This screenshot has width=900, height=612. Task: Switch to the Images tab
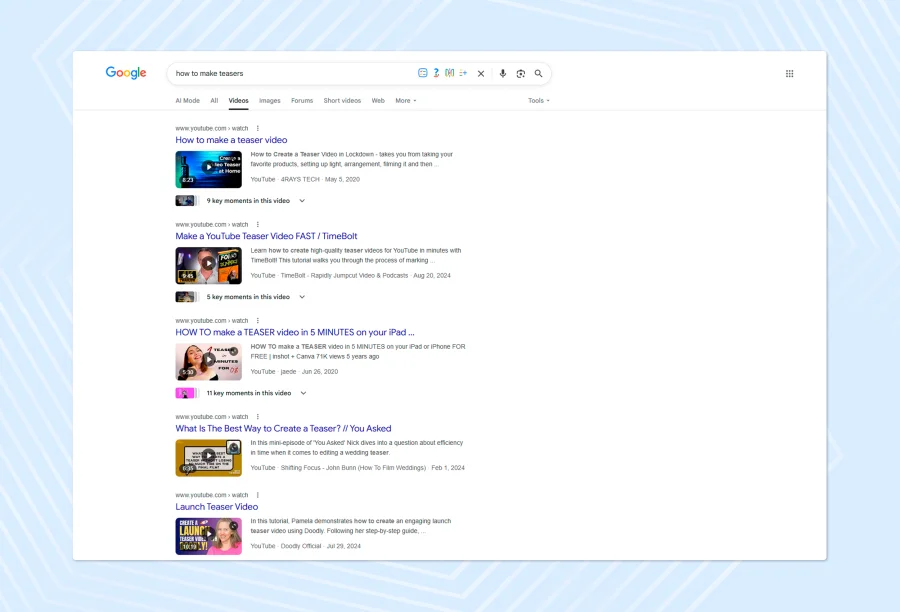270,101
